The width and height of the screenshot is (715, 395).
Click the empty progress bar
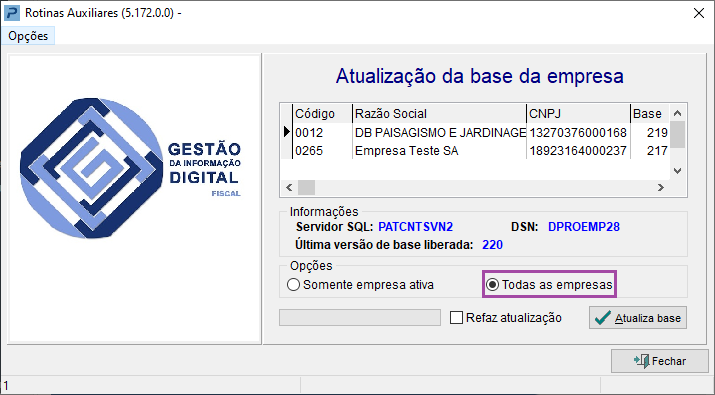pyautogui.click(x=360, y=318)
